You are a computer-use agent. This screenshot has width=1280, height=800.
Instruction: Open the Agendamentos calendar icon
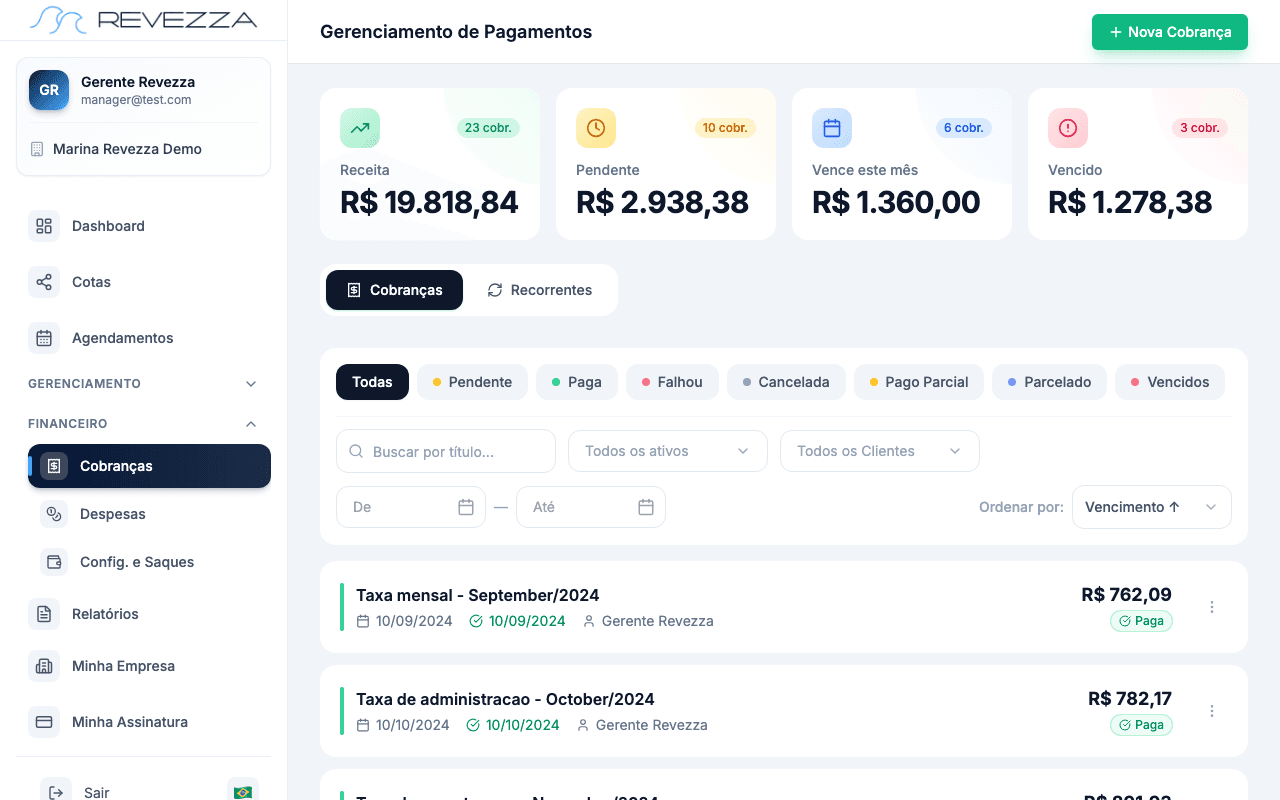coord(44,338)
